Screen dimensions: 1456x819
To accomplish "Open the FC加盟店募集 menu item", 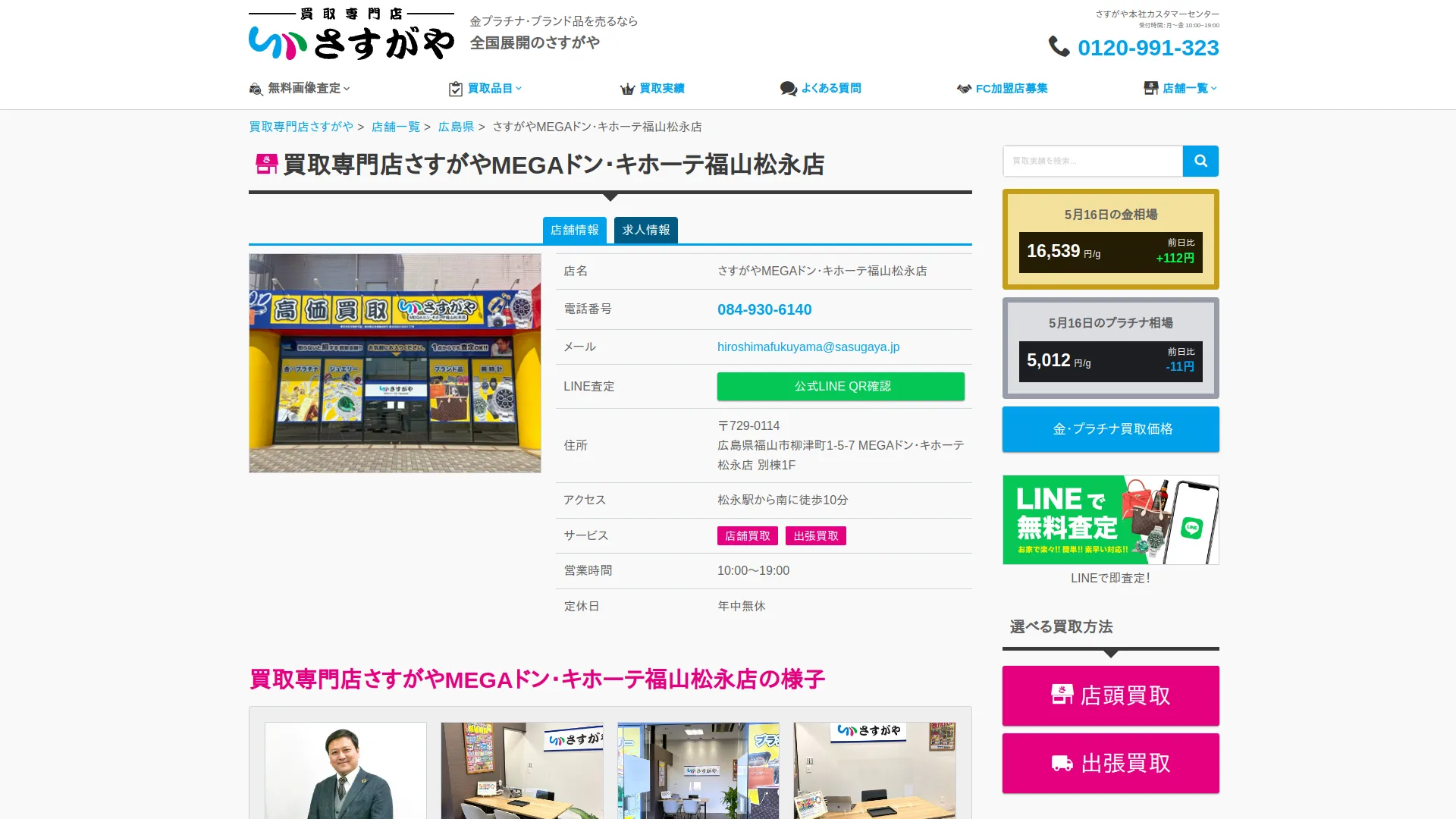I will coord(1002,89).
